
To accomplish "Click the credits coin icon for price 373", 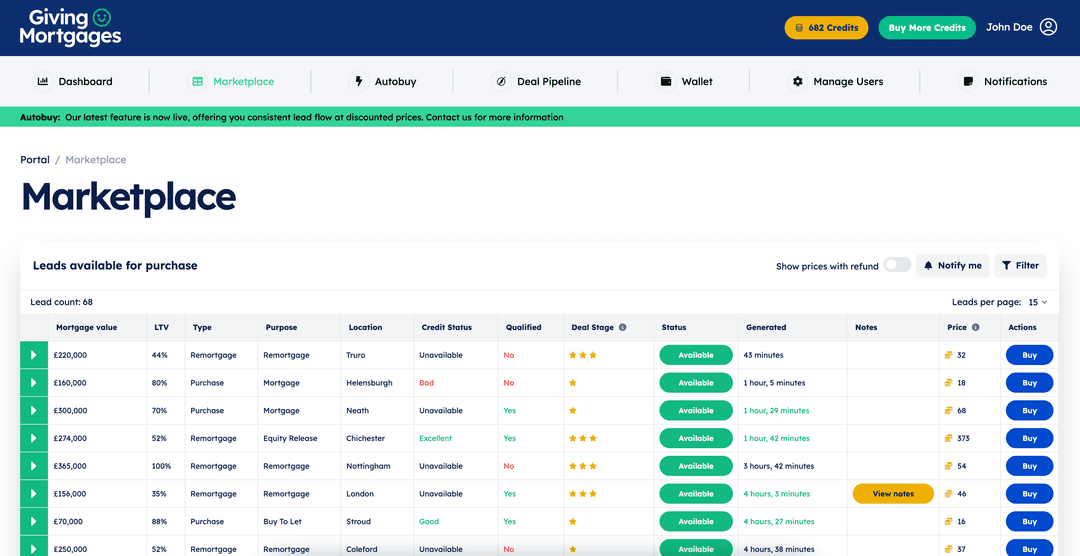I will (x=948, y=438).
